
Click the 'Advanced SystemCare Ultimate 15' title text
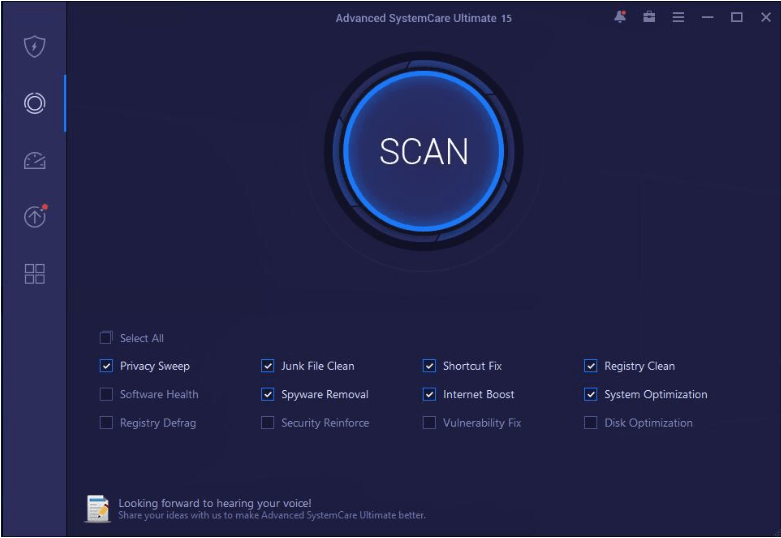(x=423, y=18)
